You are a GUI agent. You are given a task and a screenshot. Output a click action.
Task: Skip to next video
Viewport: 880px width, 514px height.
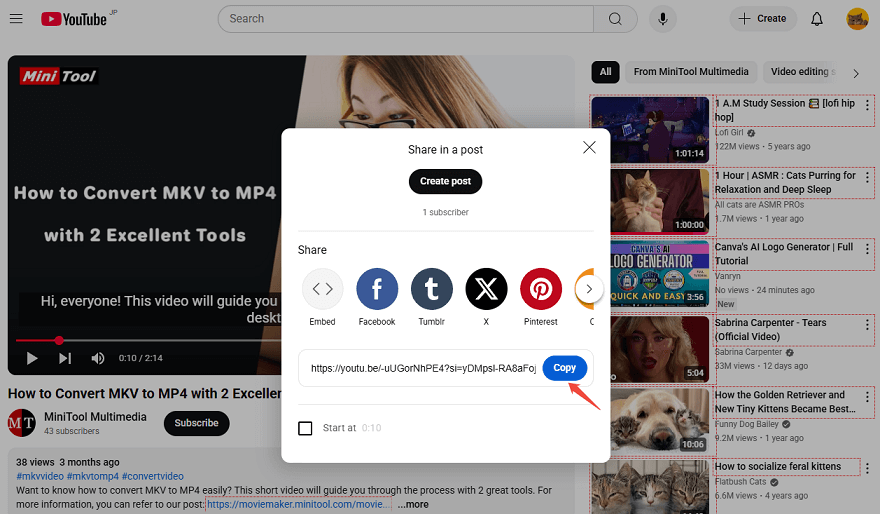(65, 358)
